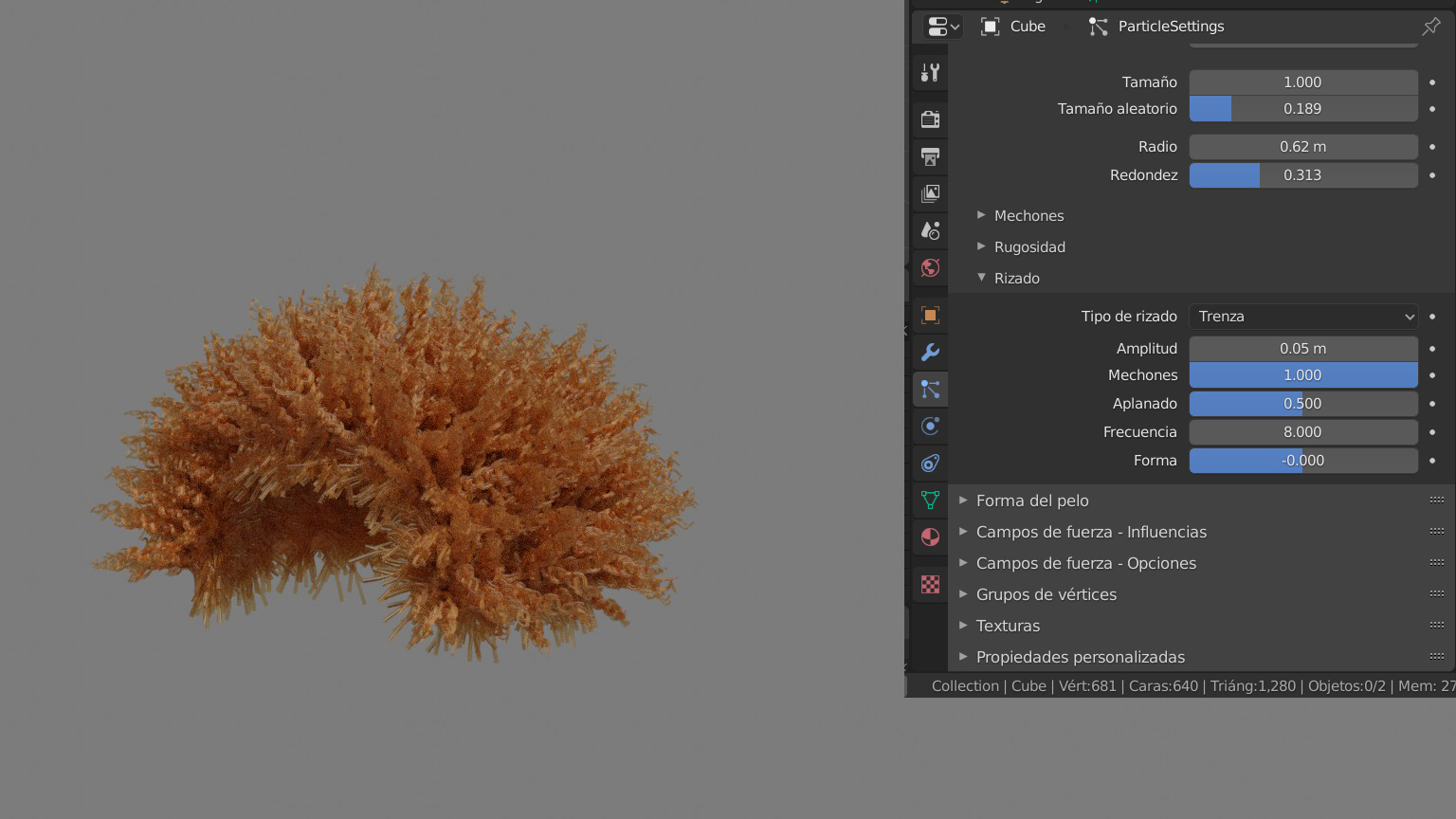
Task: Click the Tamaño value field
Action: click(x=1303, y=82)
